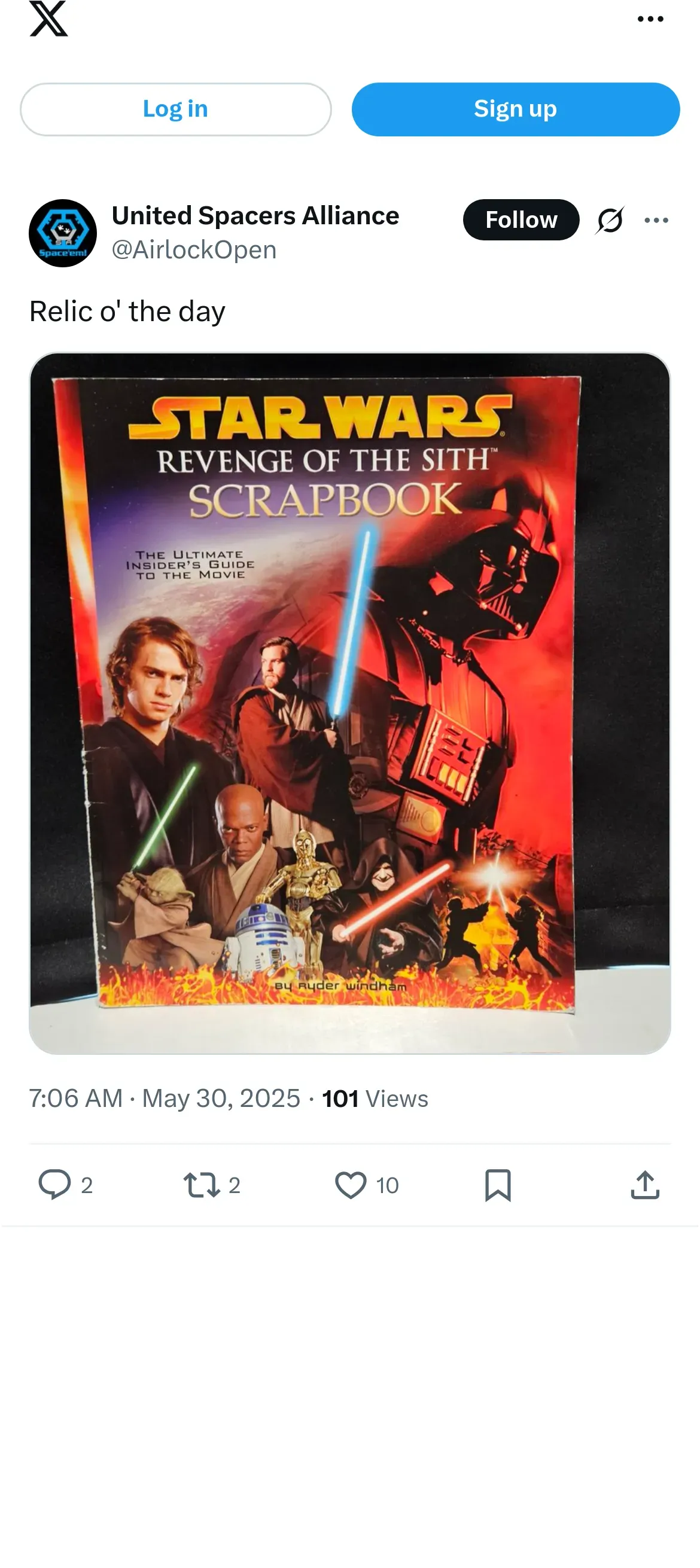The height and width of the screenshot is (1568, 700).
Task: Click the repost icon
Action: pos(202,1185)
